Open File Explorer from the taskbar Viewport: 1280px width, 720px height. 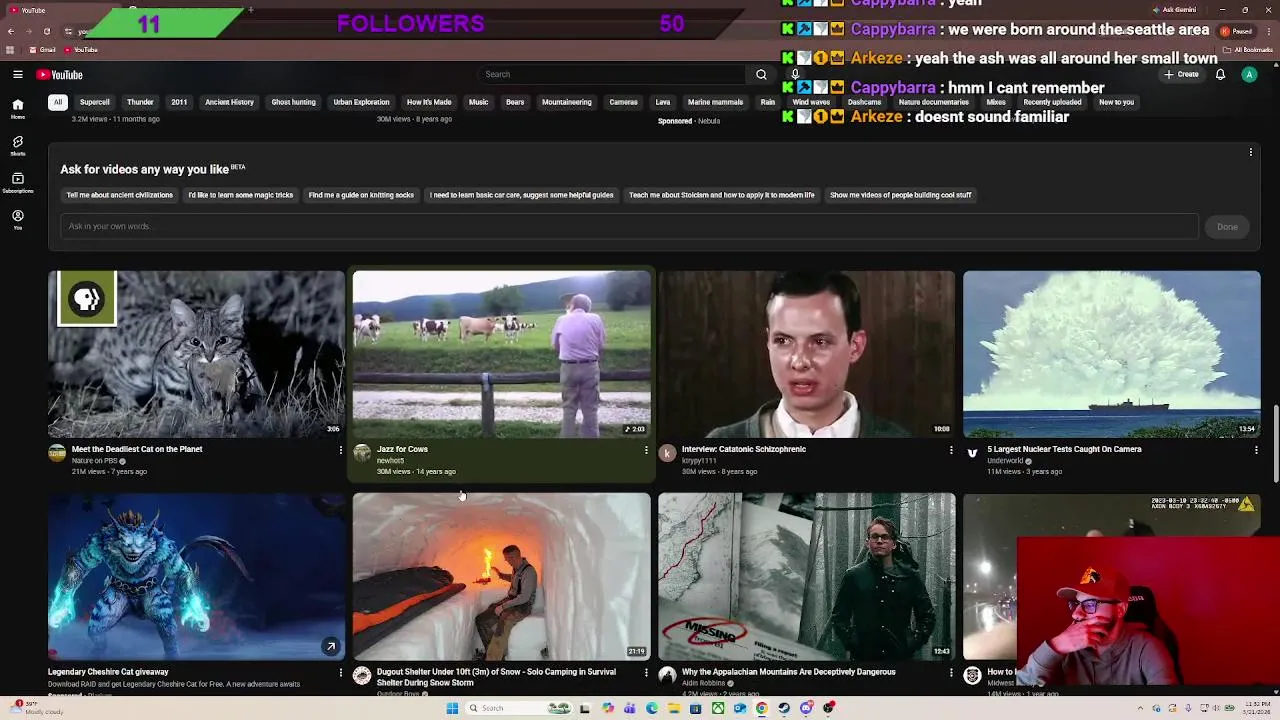tap(674, 708)
